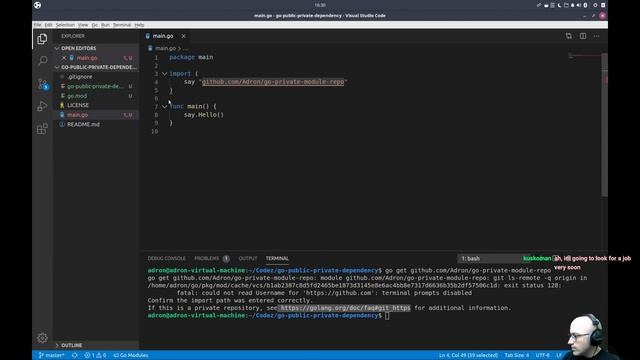The width and height of the screenshot is (640, 360).
Task: Follow the github.com/Adron/go-private-module-repo import link
Action: (x=273, y=82)
